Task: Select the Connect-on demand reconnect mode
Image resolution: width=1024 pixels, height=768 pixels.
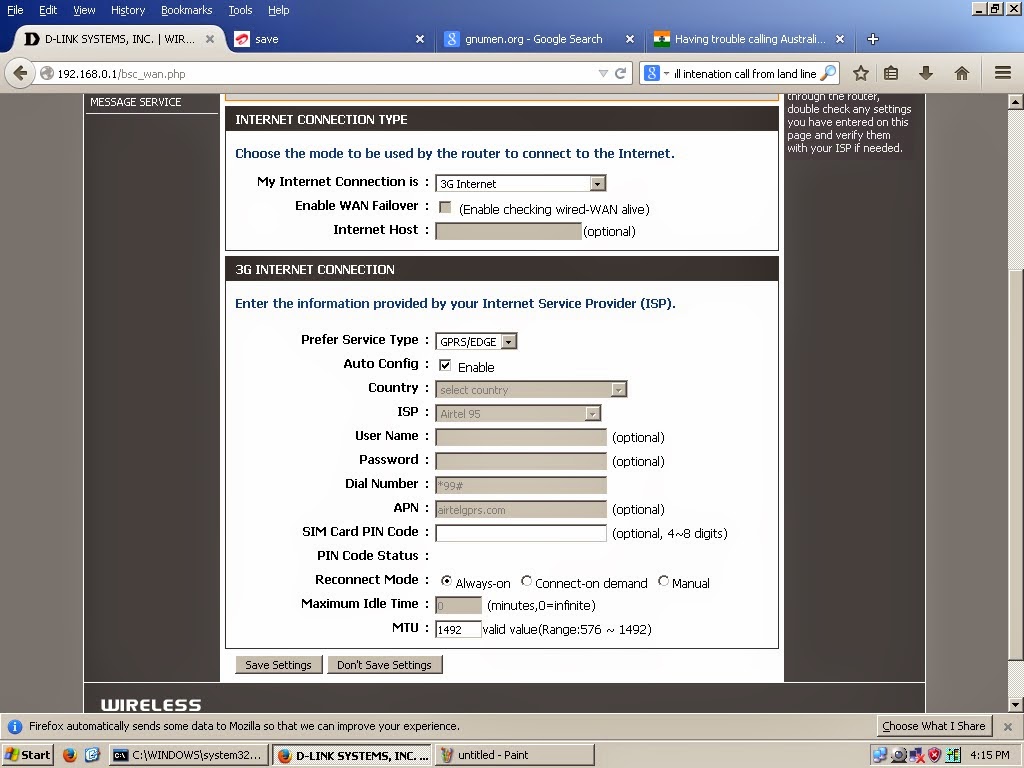Action: (x=527, y=581)
